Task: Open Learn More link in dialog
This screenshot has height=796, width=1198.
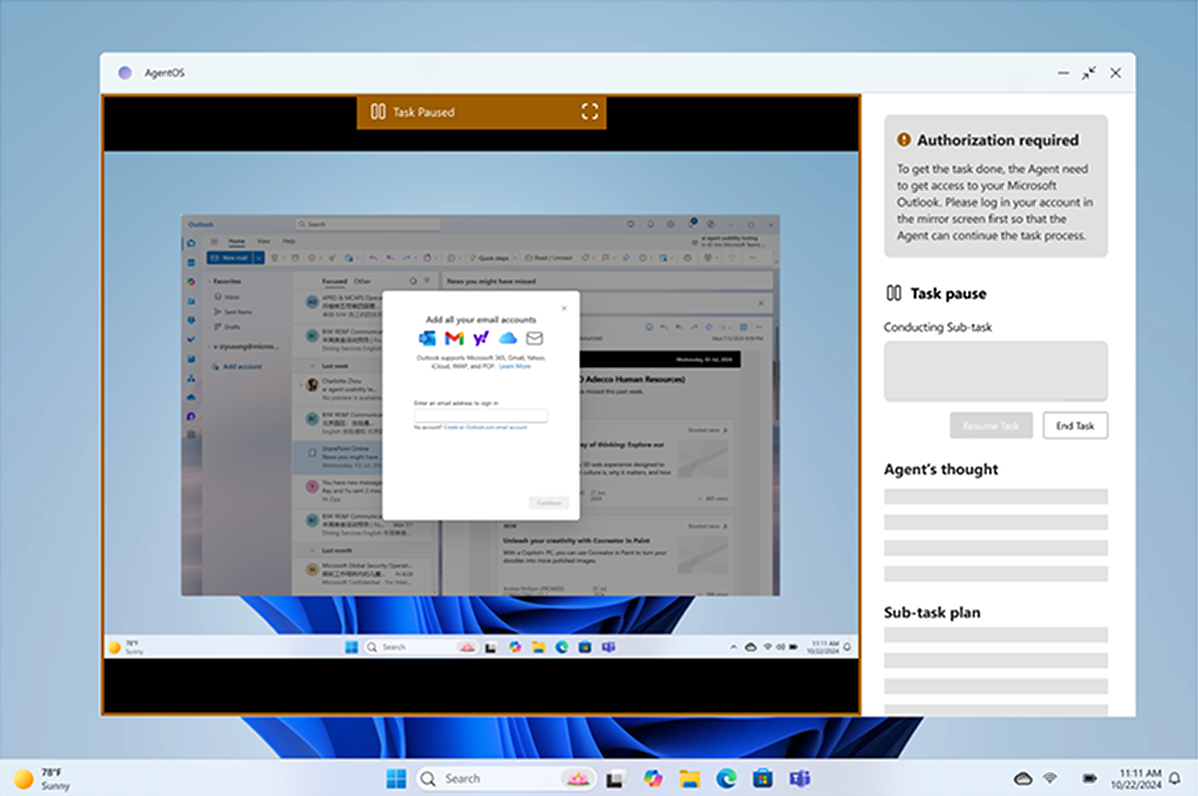Action: pos(514,366)
